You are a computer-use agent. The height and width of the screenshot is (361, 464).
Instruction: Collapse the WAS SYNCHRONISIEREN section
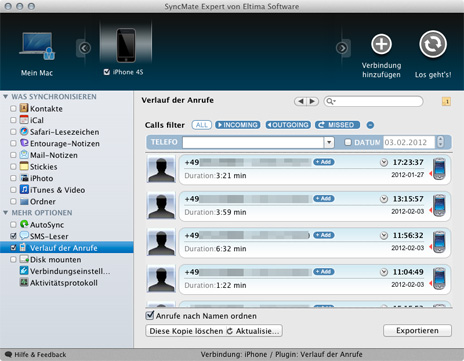pos(6,97)
